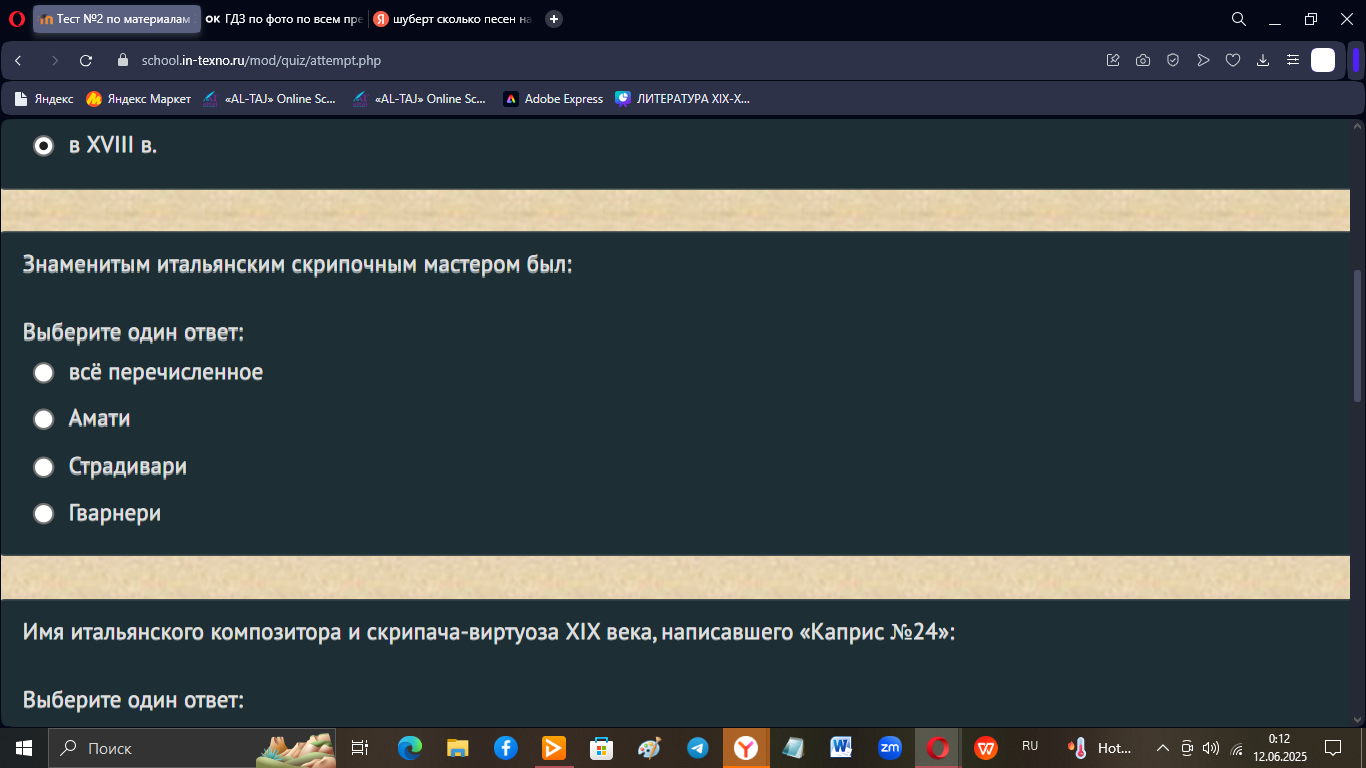Open new tab with plus button

click(554, 19)
